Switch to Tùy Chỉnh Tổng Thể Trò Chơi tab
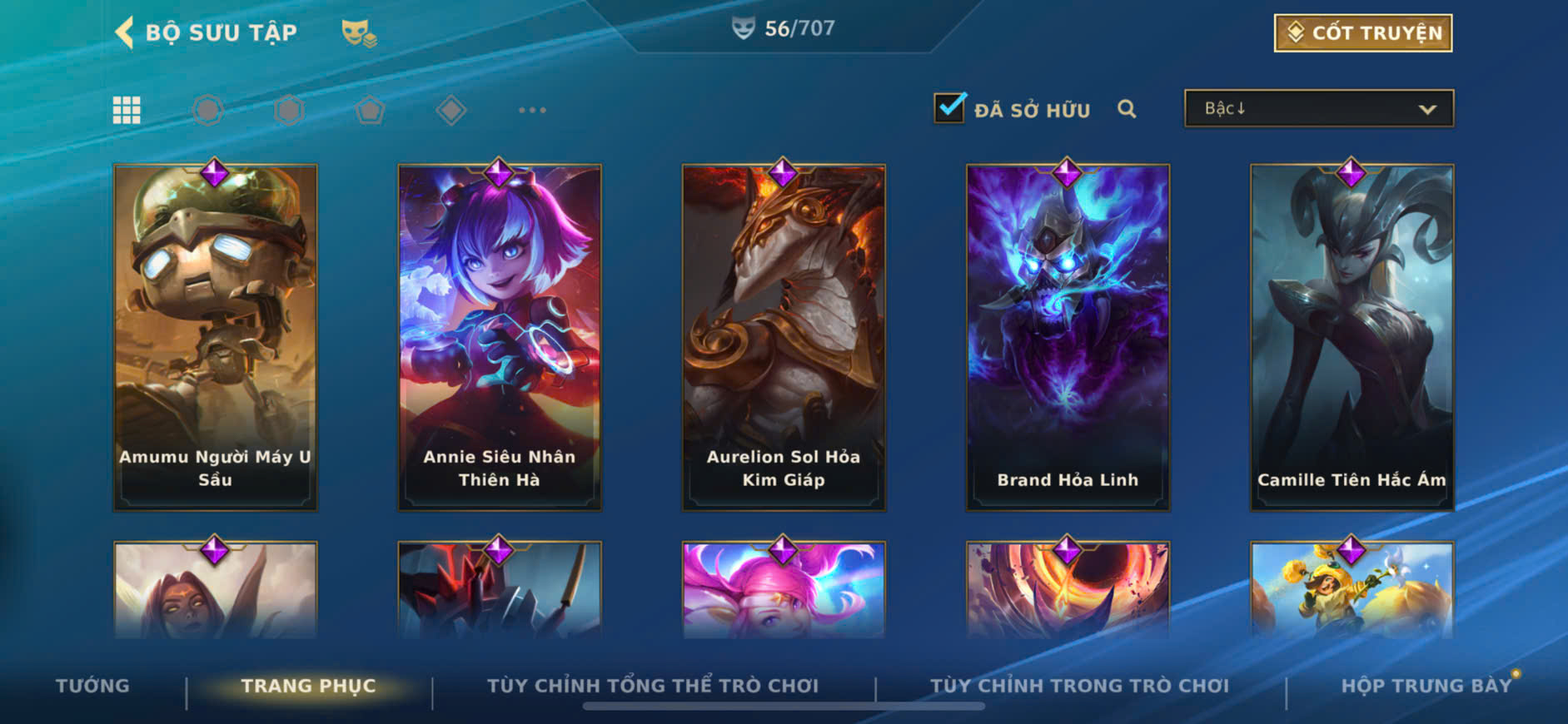1568x724 pixels. (x=653, y=686)
